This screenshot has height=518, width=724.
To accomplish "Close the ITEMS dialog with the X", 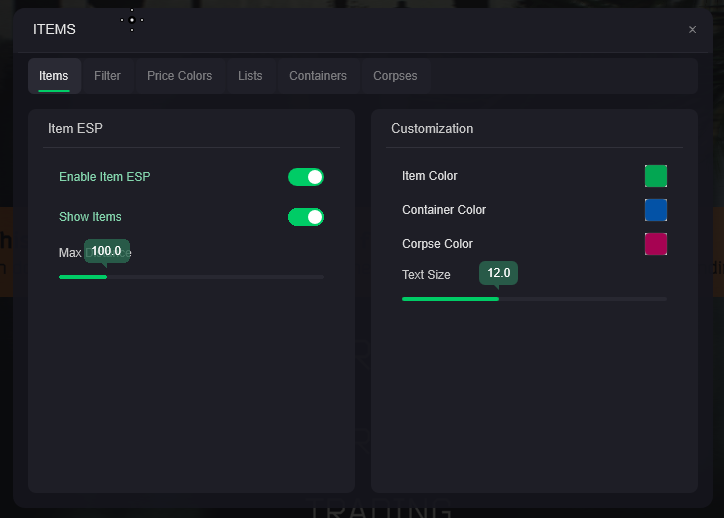I will [x=692, y=30].
